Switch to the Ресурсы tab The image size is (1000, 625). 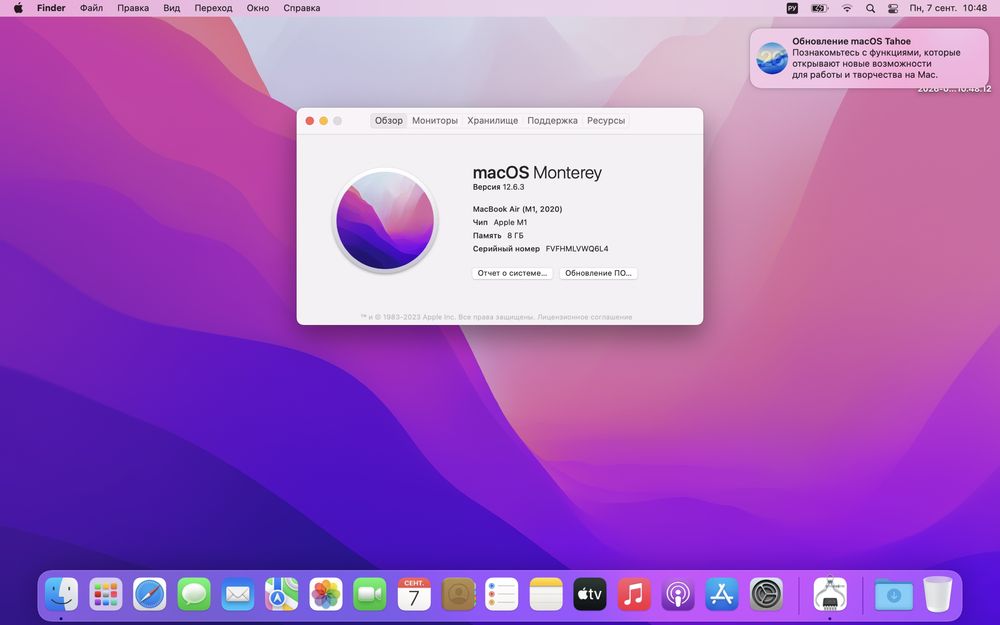click(606, 121)
